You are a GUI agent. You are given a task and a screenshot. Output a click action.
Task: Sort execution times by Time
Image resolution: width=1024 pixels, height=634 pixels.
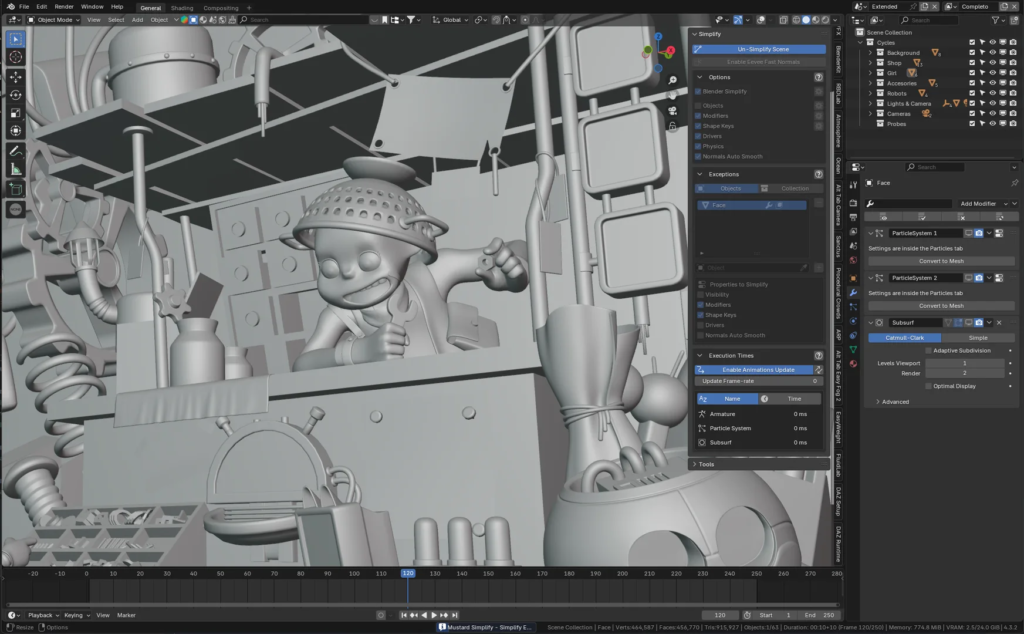[789, 399]
